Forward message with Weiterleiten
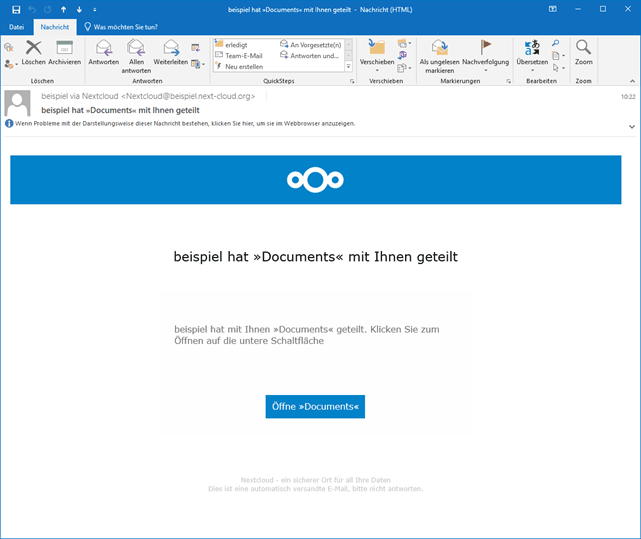 click(171, 53)
